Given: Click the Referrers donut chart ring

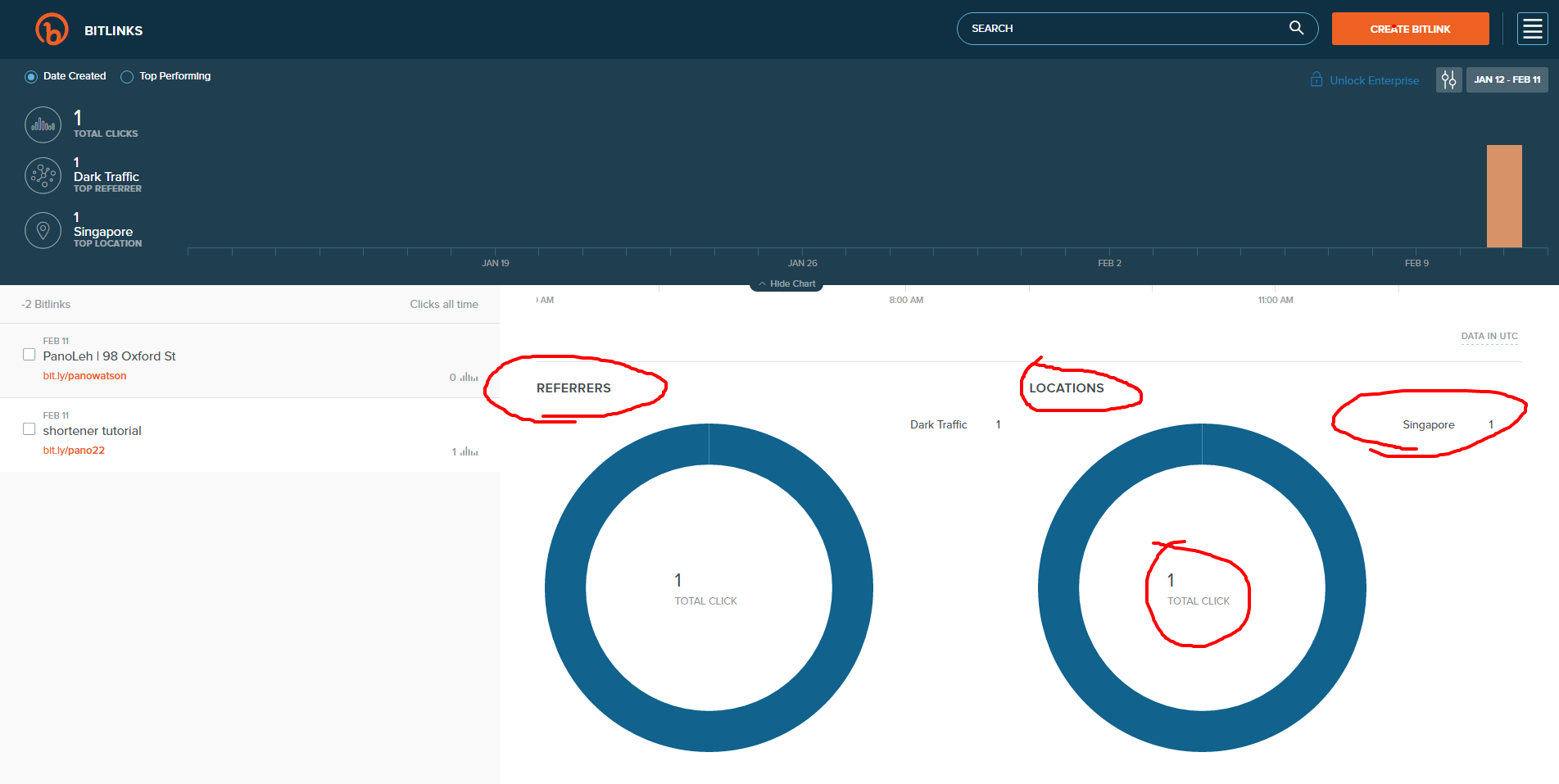Looking at the screenshot, I should (565, 587).
